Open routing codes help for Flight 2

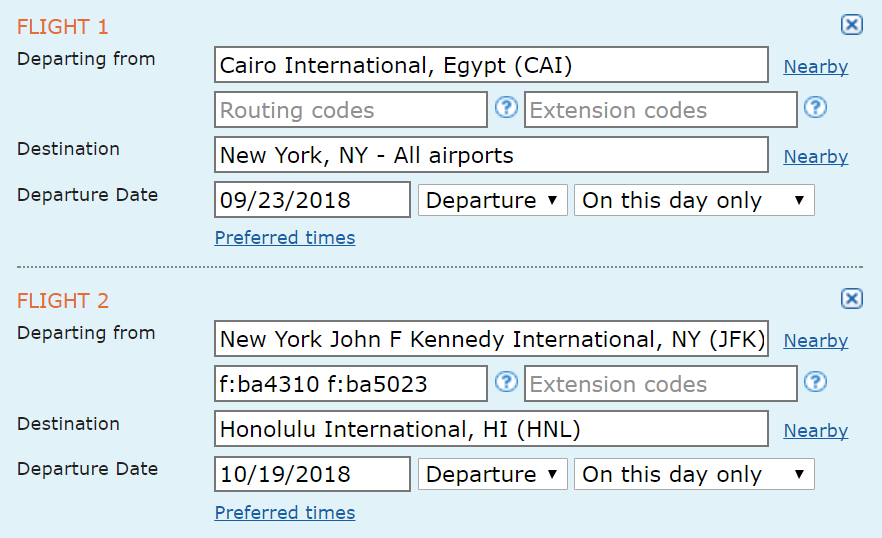(506, 382)
